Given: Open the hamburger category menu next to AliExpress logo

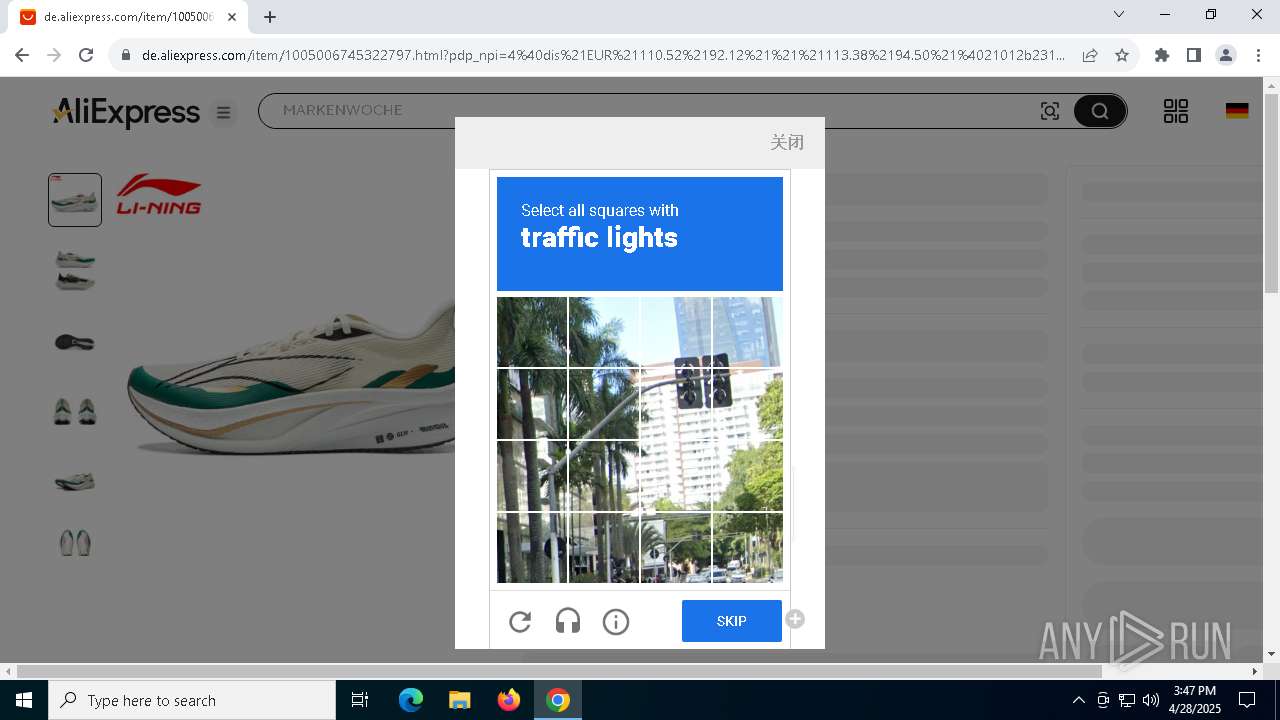Looking at the screenshot, I should pos(224,113).
